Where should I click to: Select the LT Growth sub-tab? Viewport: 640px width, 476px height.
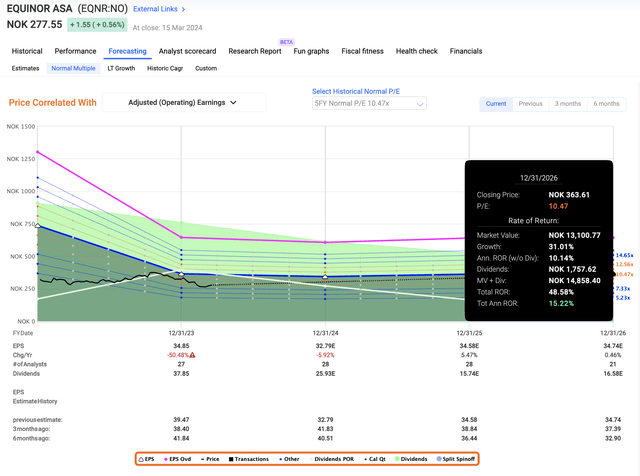[x=121, y=68]
